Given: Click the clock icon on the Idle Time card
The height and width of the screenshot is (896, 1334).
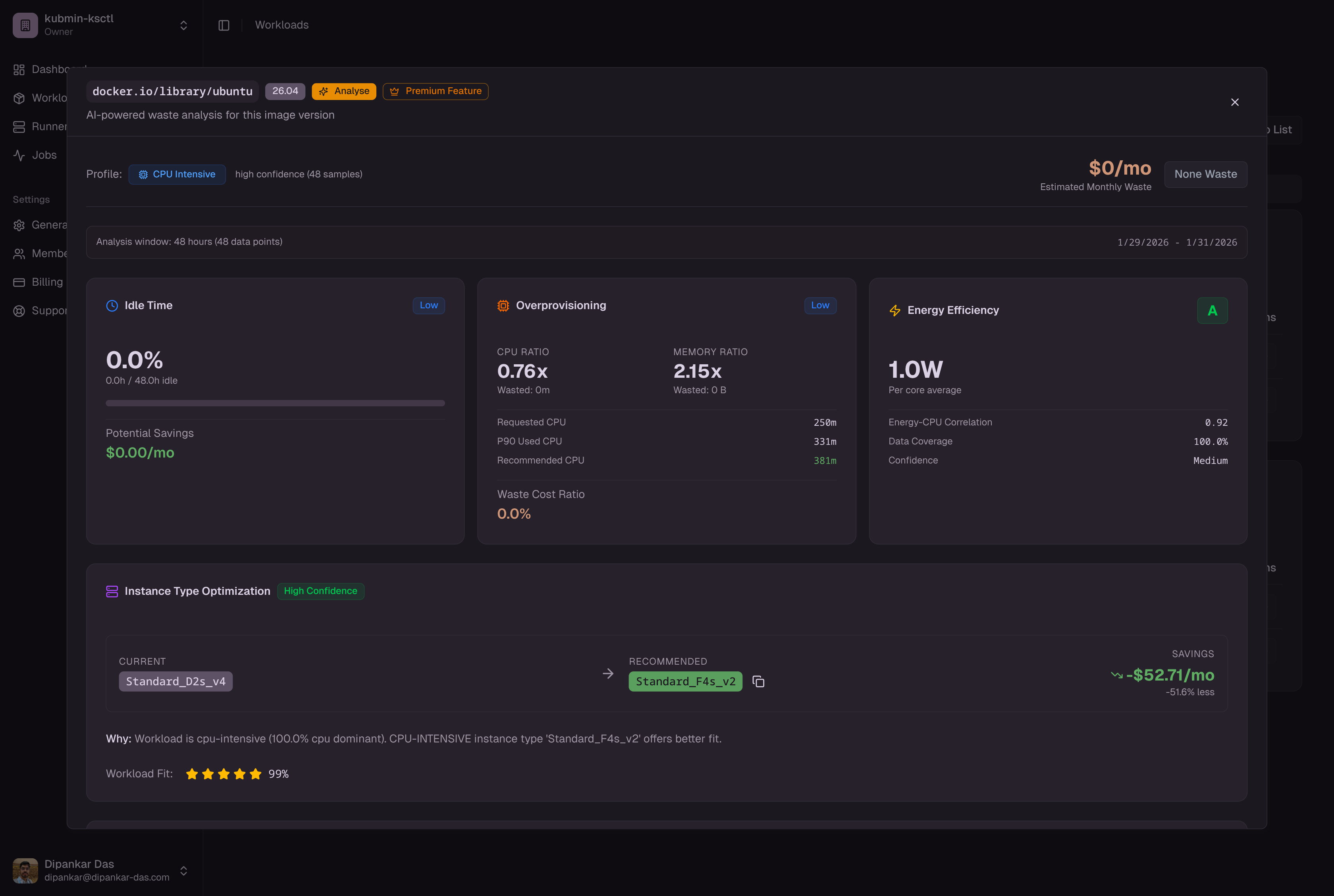Looking at the screenshot, I should pos(112,306).
